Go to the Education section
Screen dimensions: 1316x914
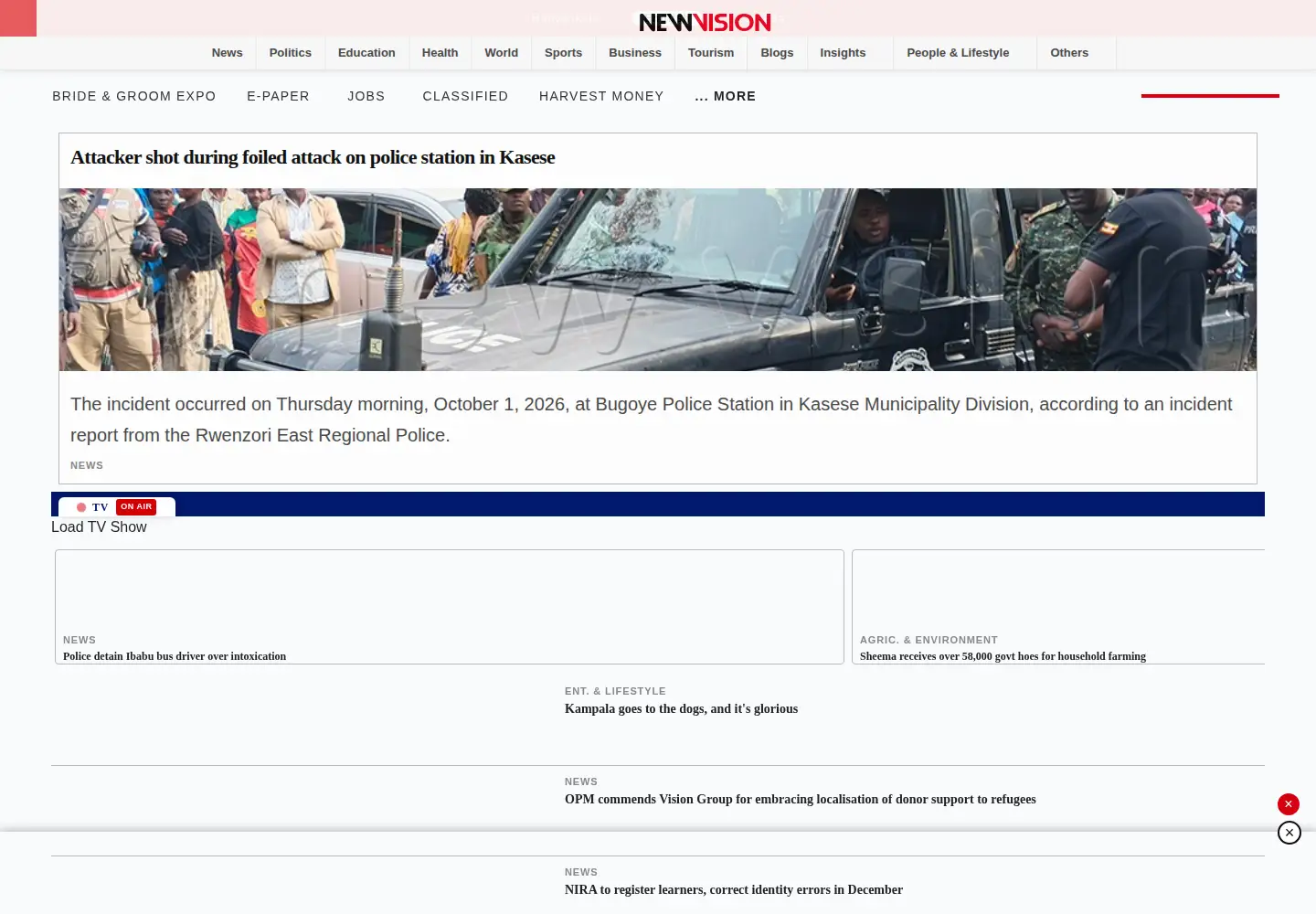pos(366,53)
